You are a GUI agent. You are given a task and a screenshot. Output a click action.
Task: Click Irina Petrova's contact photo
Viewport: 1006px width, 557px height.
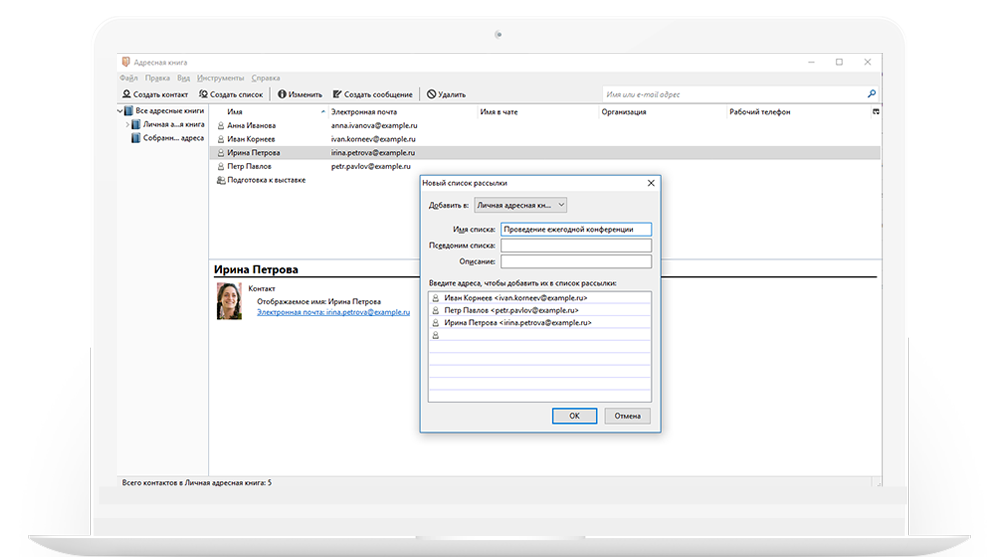click(229, 301)
